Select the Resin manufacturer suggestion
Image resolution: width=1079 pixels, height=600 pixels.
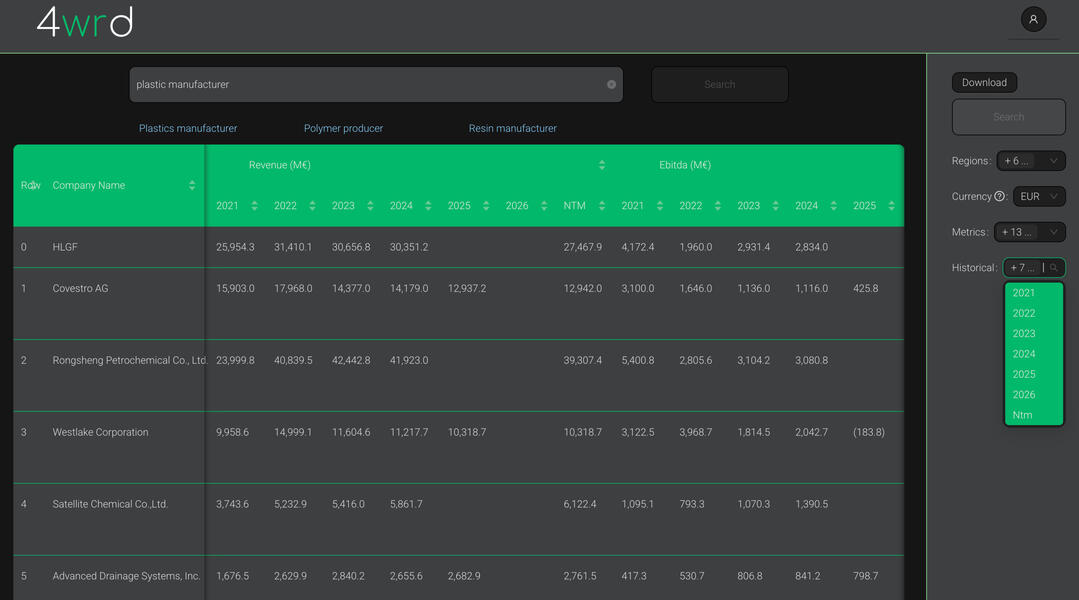tap(511, 128)
